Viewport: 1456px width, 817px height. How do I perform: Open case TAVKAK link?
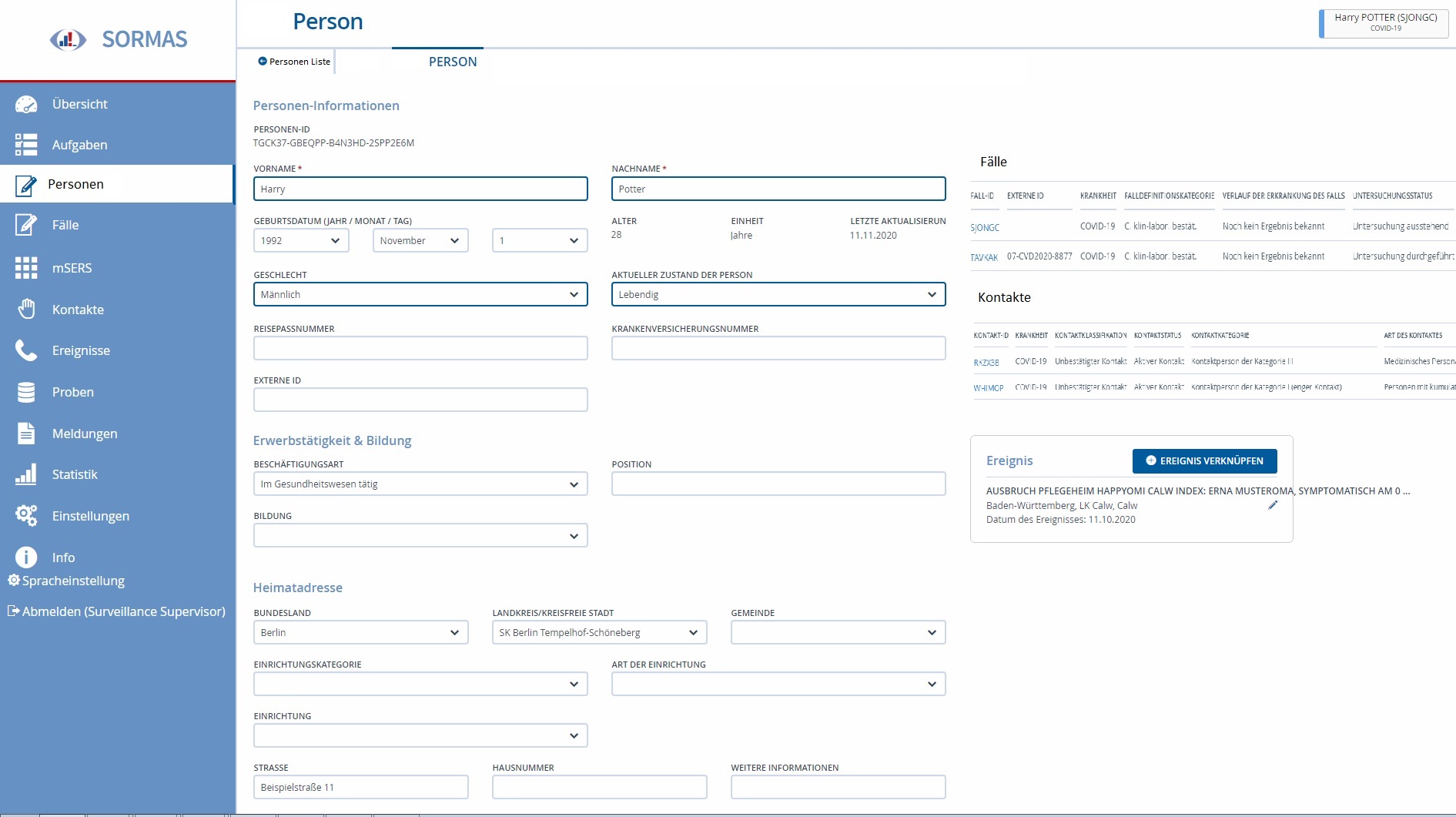pos(984,257)
